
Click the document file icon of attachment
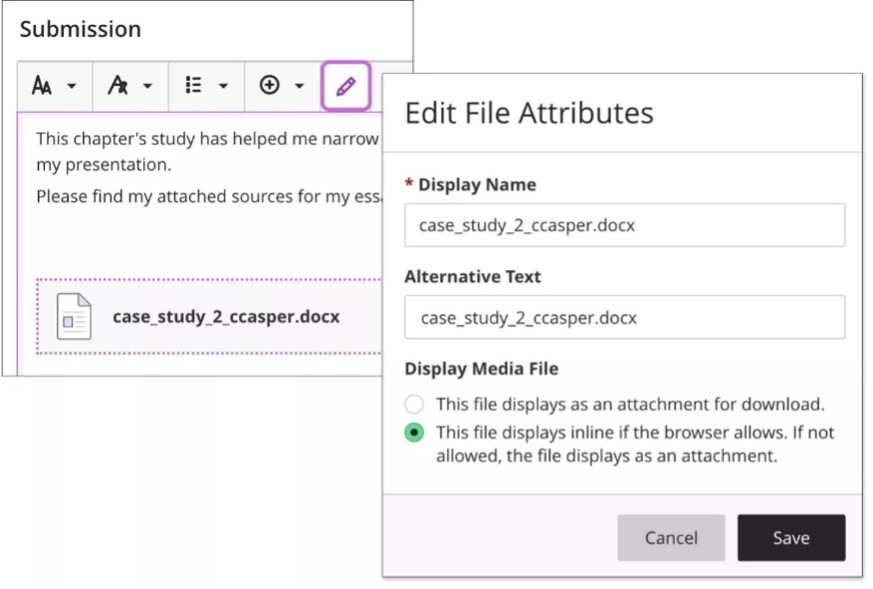(x=74, y=316)
